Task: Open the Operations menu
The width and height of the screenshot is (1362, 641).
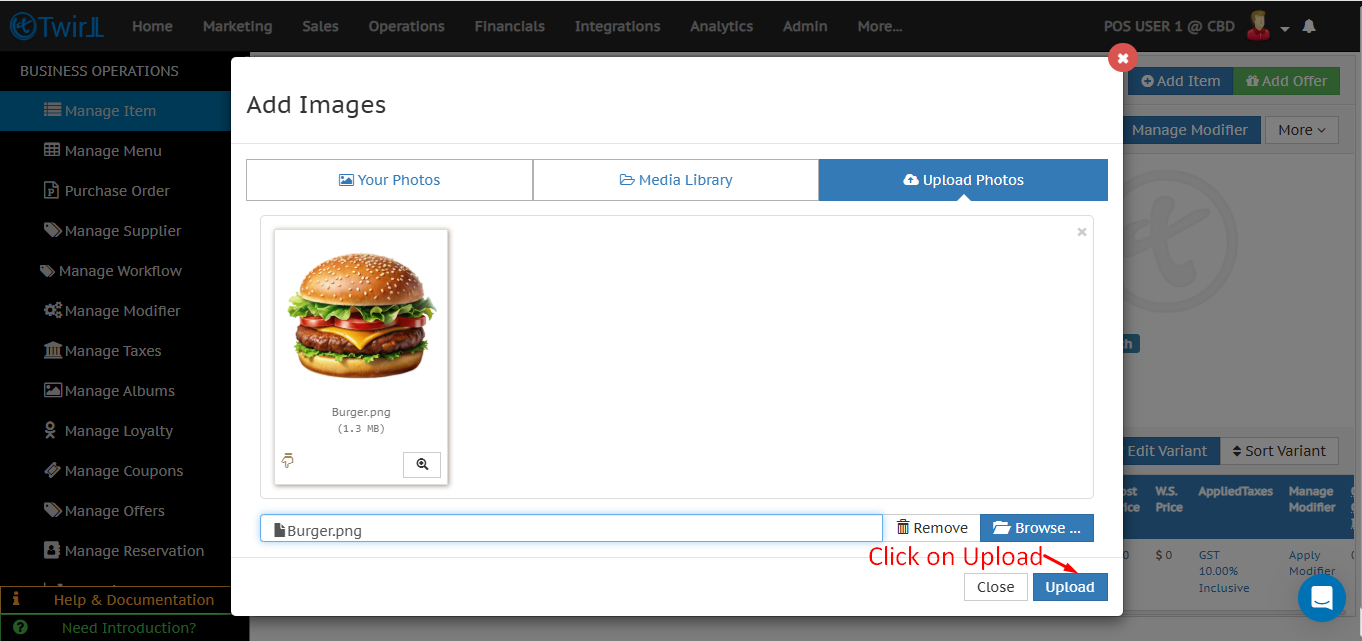Action: point(406,27)
